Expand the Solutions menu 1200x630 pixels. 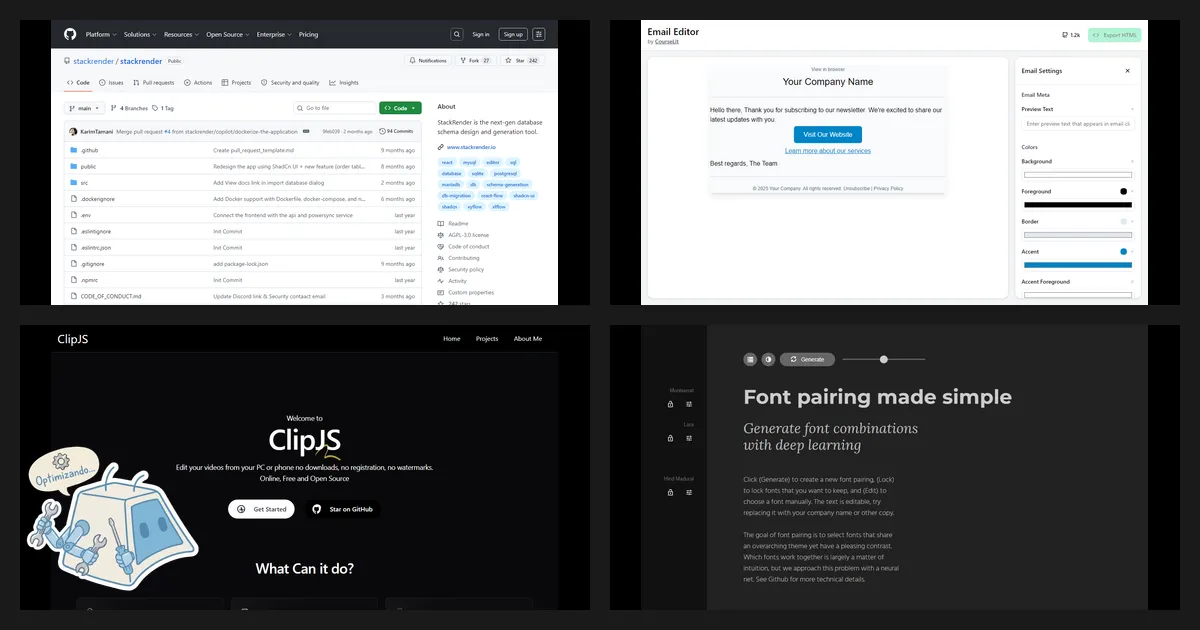click(x=139, y=34)
